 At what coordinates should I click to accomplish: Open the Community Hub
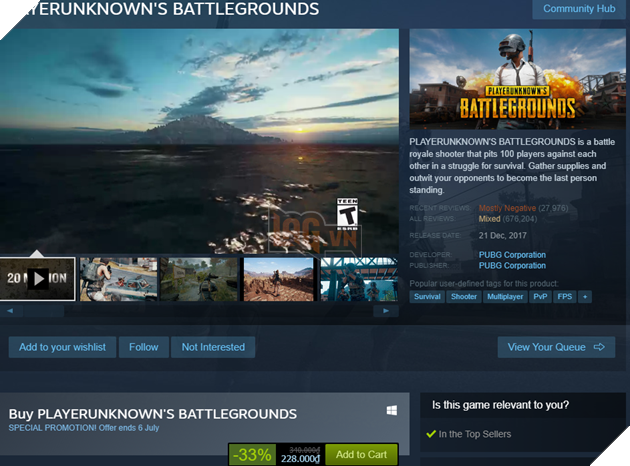click(579, 9)
